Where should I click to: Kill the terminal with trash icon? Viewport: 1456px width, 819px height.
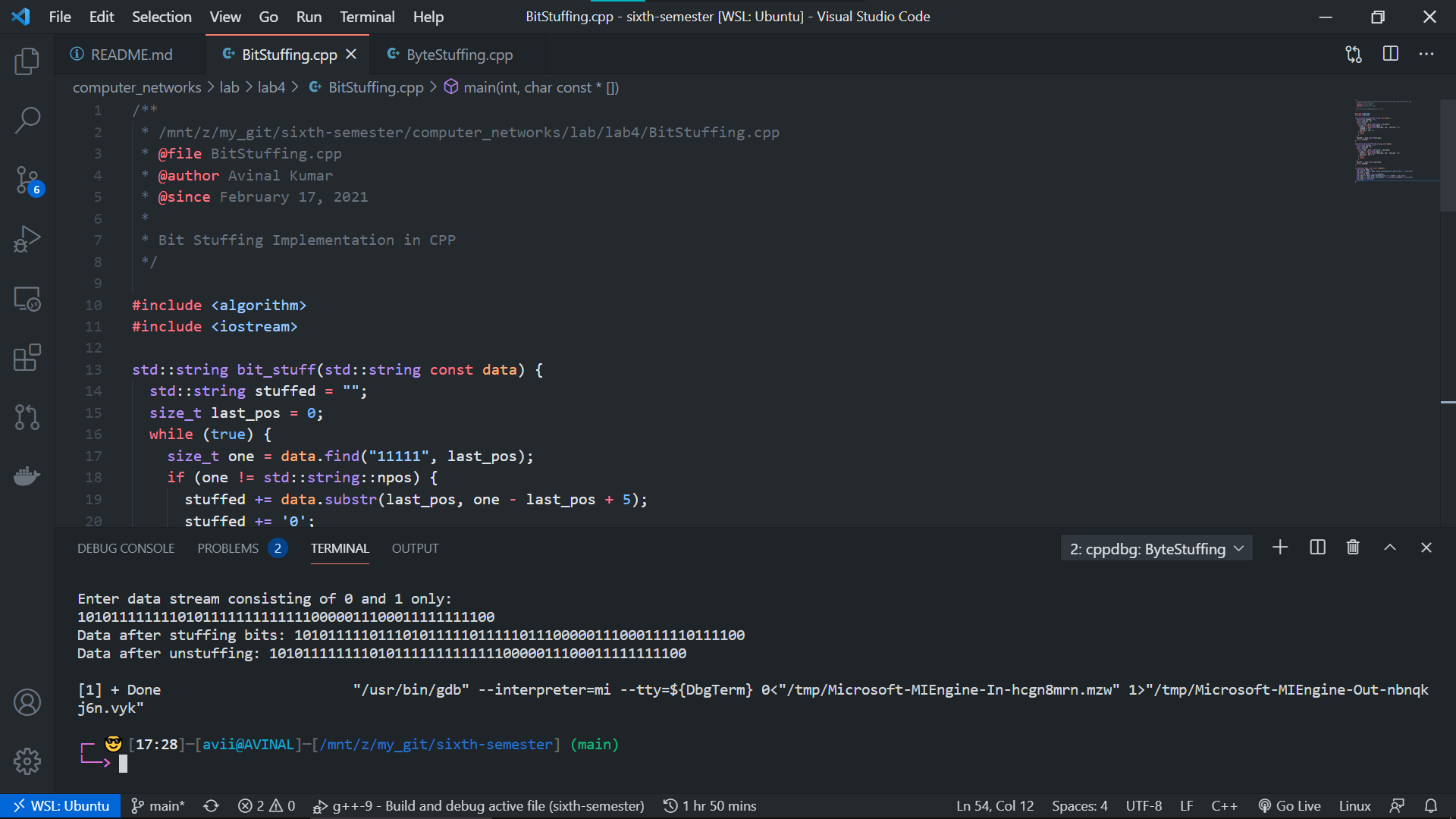pyautogui.click(x=1353, y=548)
